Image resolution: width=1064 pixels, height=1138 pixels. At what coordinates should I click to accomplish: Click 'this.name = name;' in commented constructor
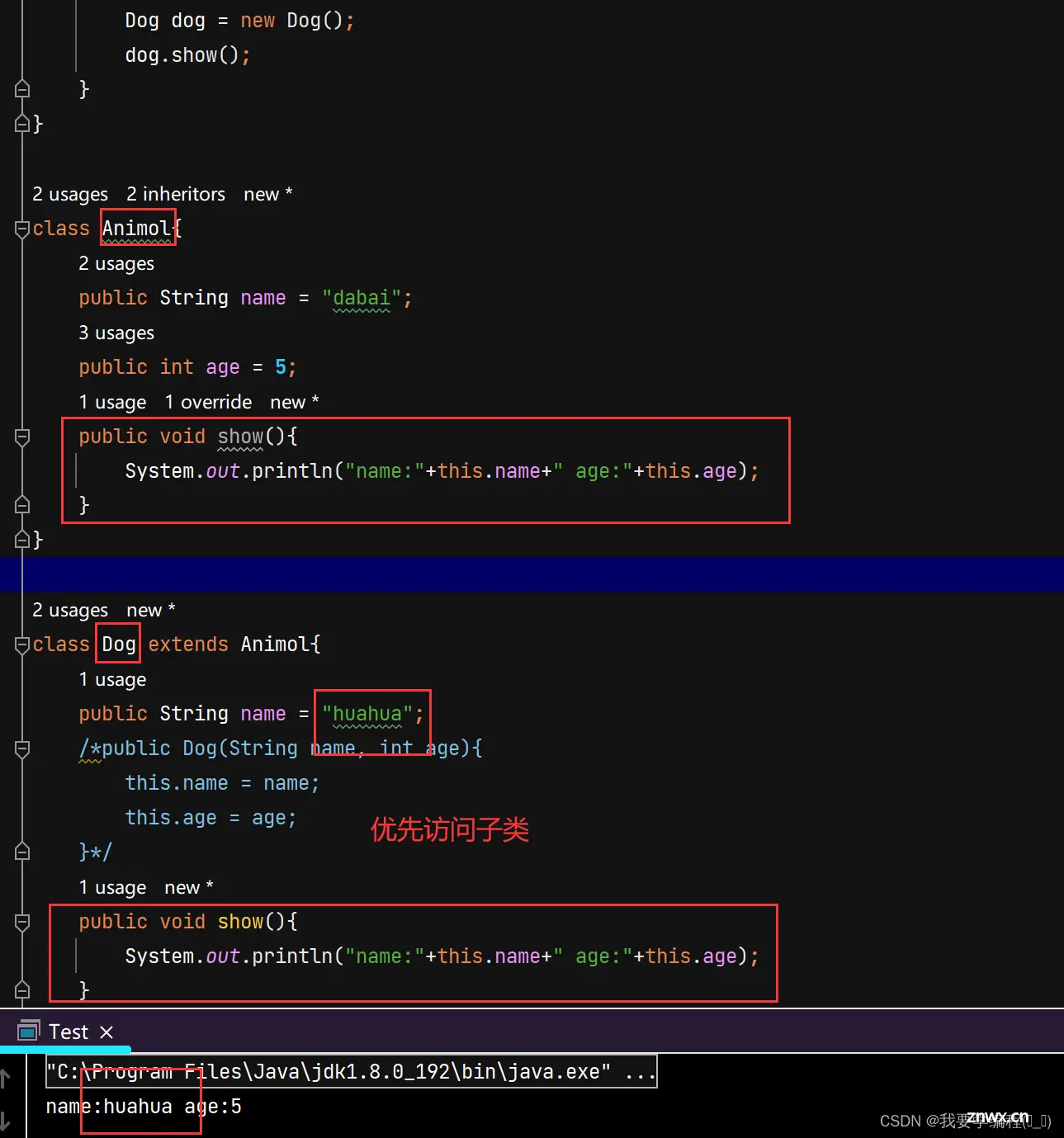222,783
